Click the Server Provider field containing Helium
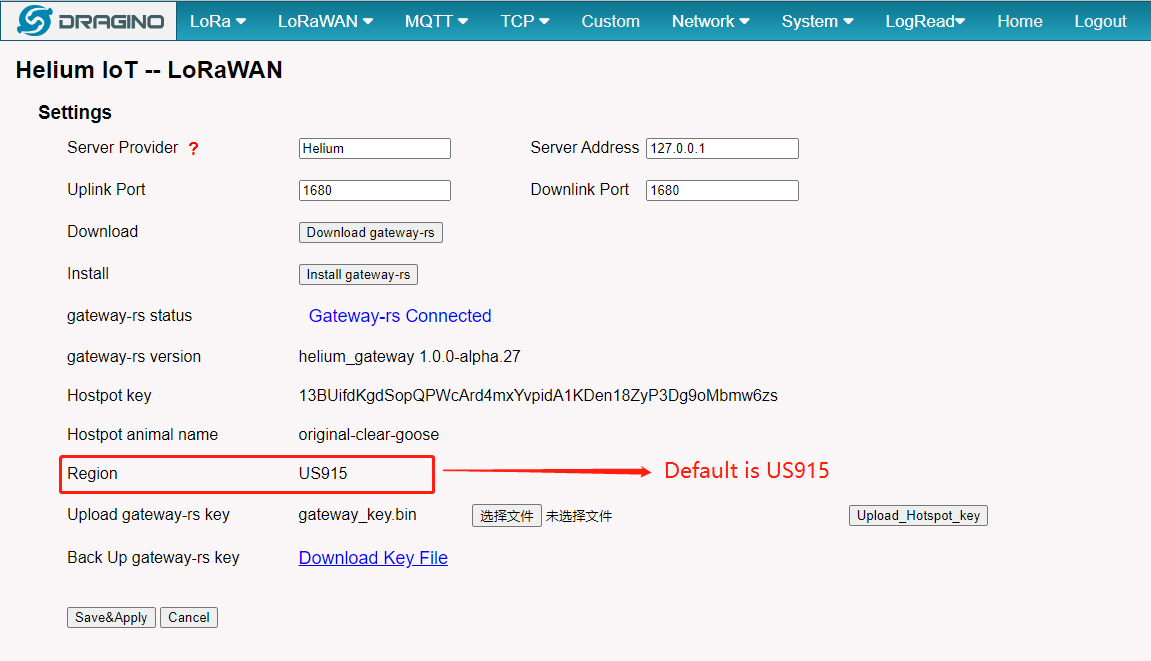This screenshot has width=1151, height=661. click(374, 148)
